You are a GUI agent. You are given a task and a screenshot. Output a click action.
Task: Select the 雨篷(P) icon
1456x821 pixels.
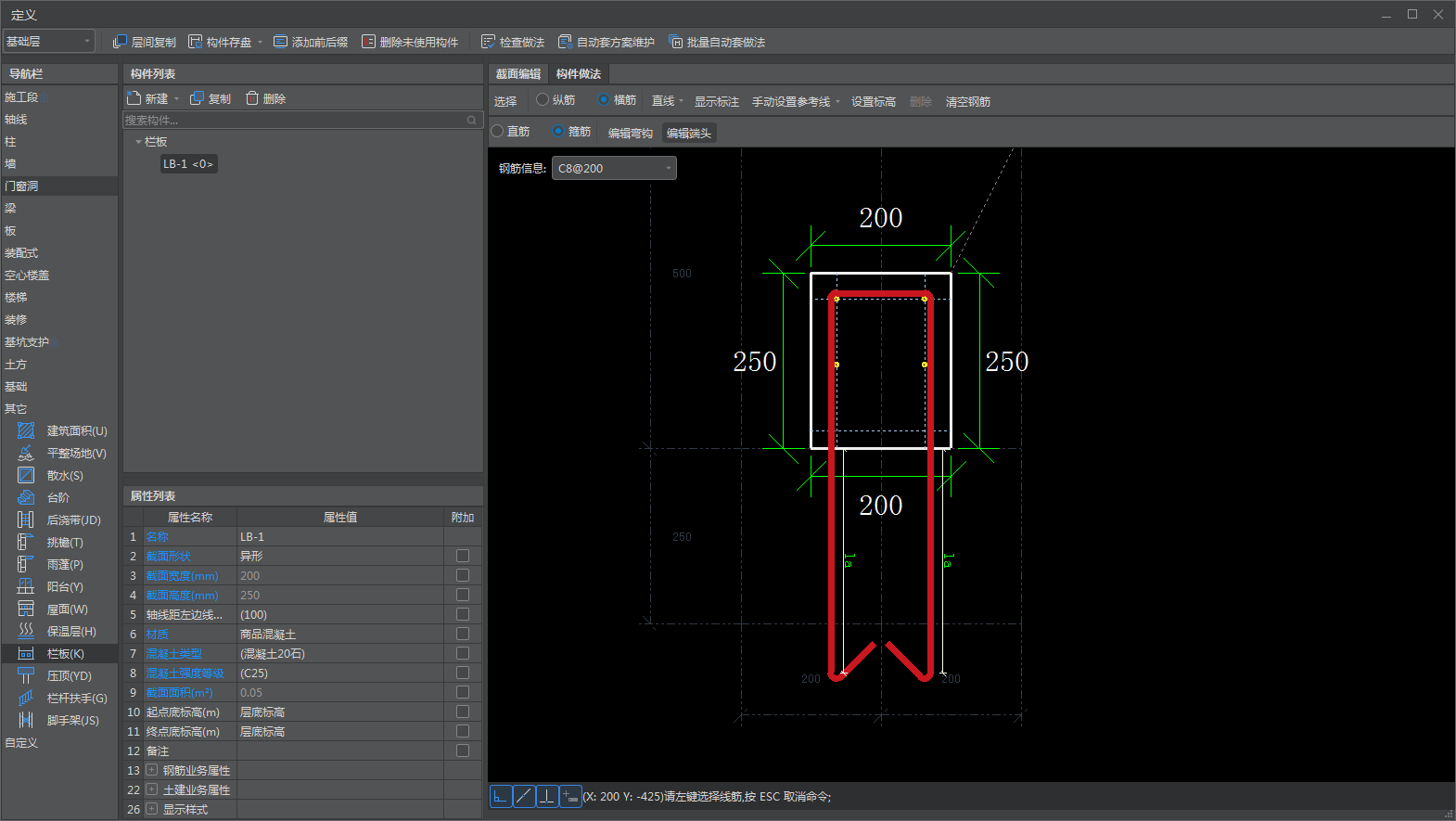[26, 564]
